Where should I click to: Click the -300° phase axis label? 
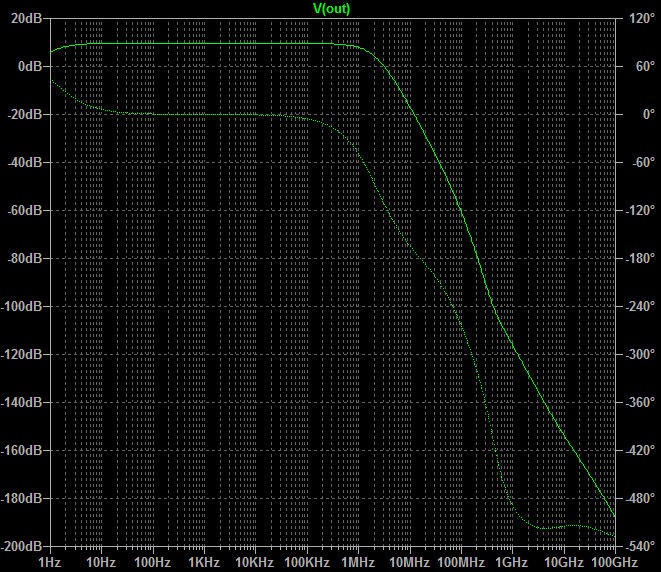(x=640, y=354)
